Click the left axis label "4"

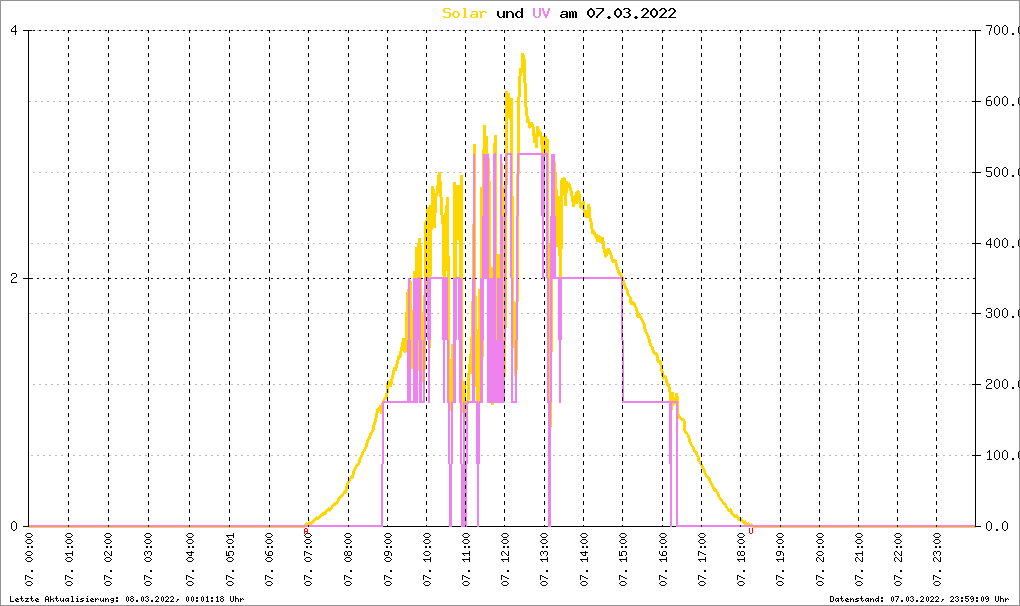click(14, 31)
